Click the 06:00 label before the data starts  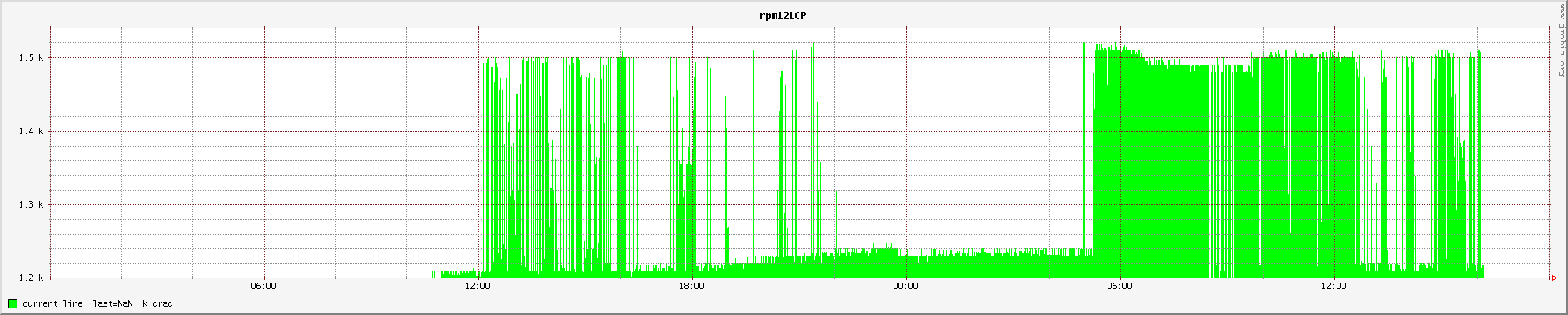click(x=264, y=287)
